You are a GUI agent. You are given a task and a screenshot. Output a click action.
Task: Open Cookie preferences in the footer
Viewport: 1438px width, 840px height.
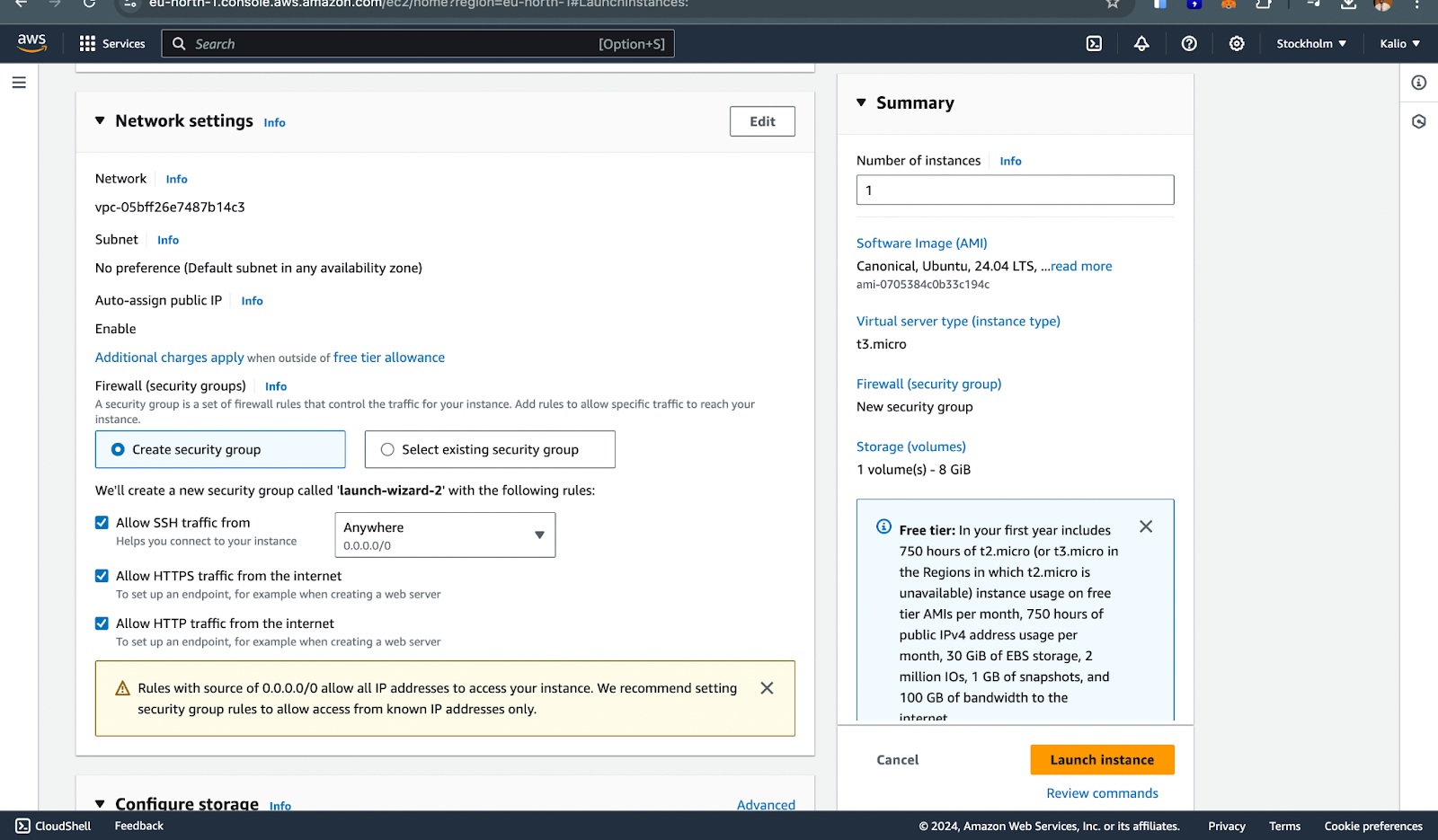click(1373, 827)
